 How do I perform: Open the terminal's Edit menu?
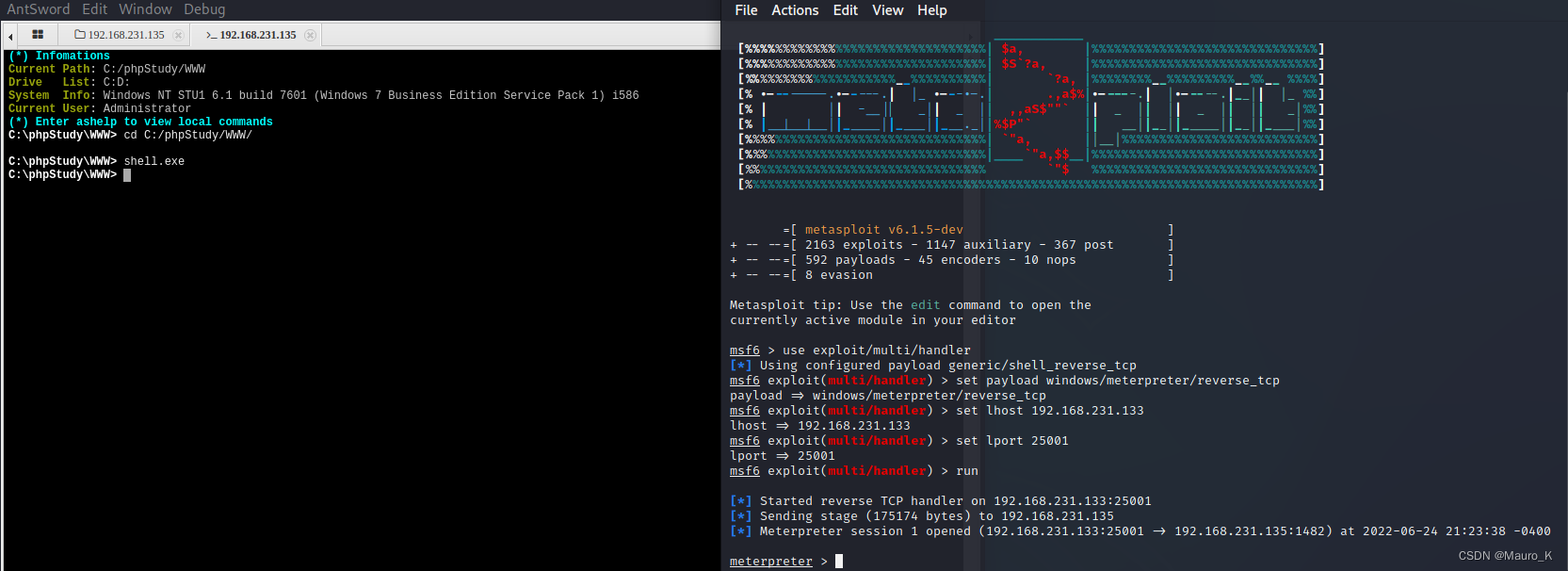[x=846, y=10]
